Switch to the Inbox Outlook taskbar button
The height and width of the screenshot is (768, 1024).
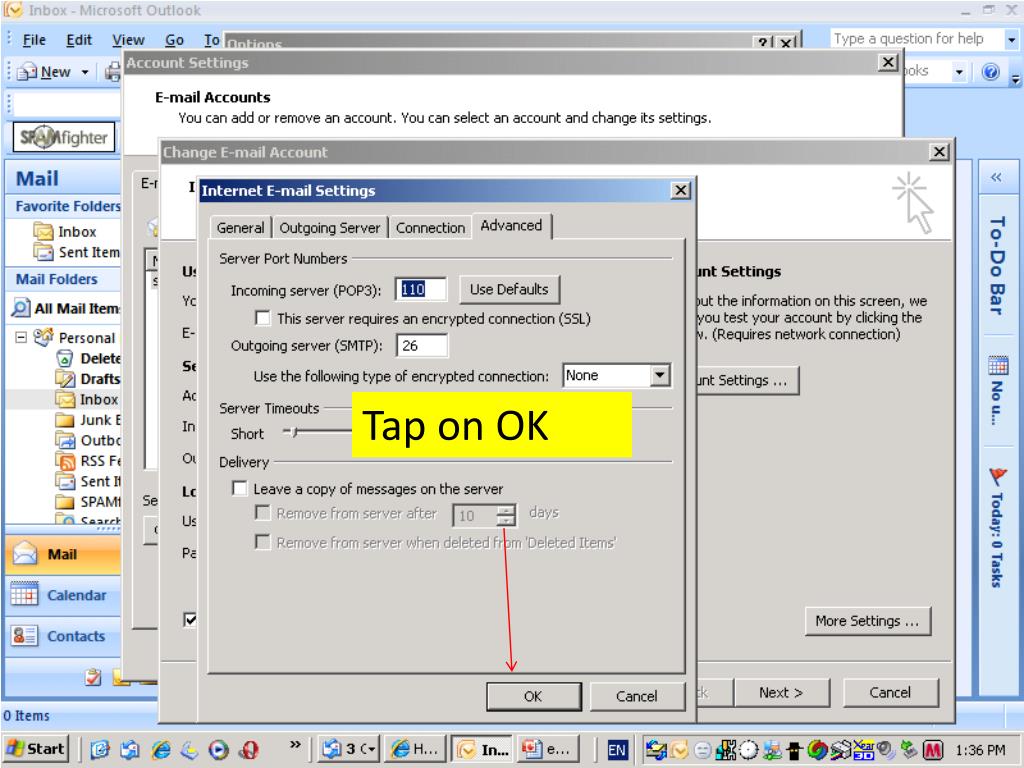point(483,750)
